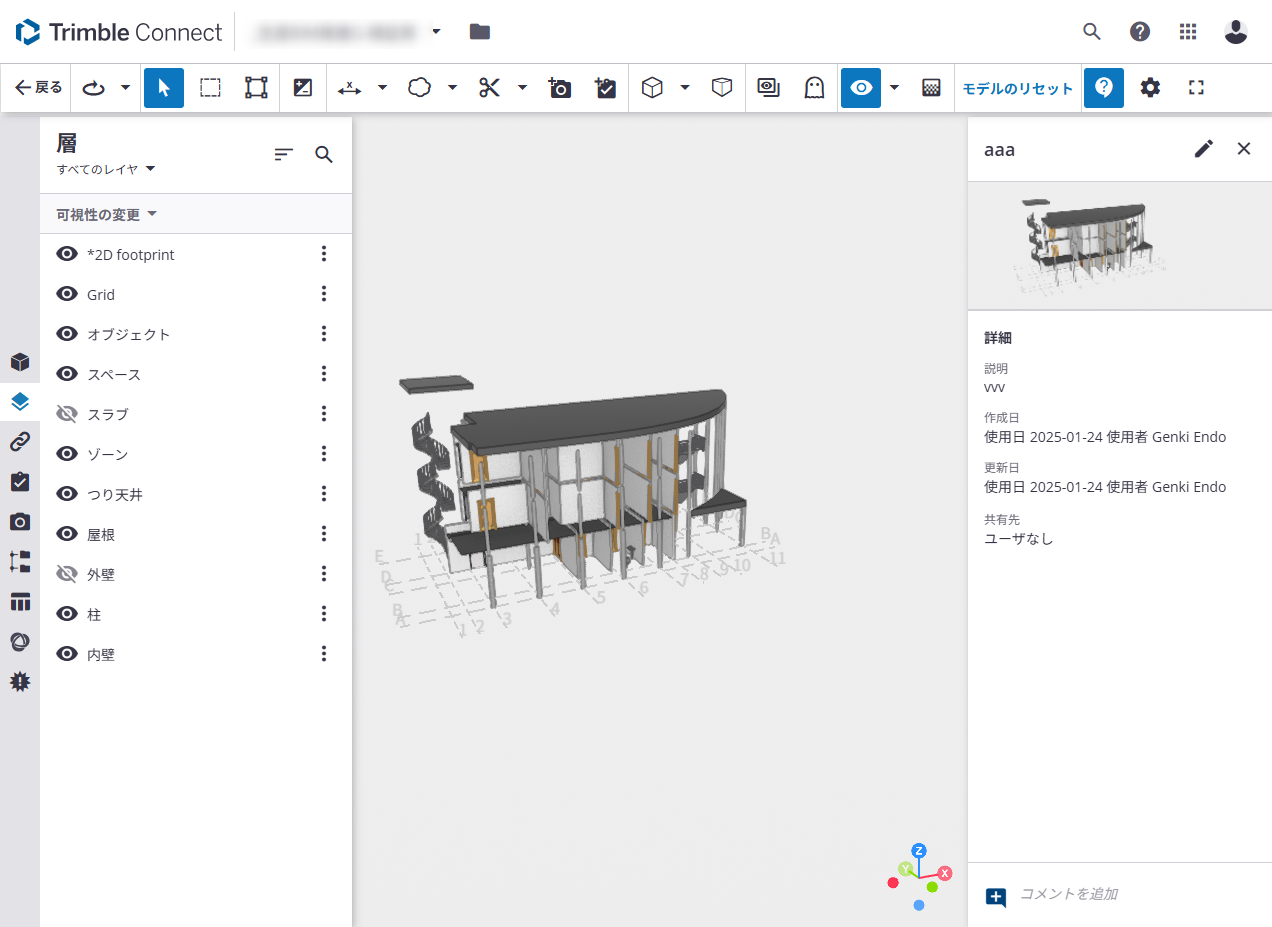1272x927 pixels.
Task: Click the モデルのリセット button
Action: (1017, 88)
